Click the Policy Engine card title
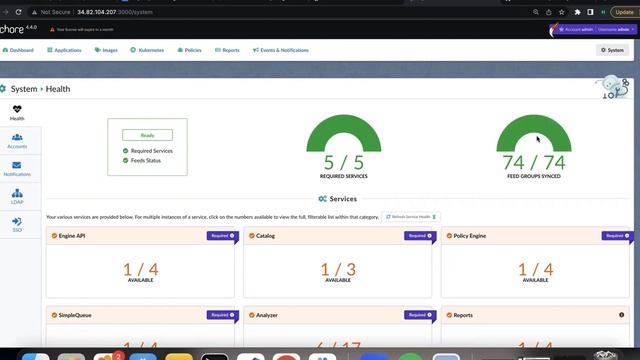This screenshot has height=360, width=640. 470,236
